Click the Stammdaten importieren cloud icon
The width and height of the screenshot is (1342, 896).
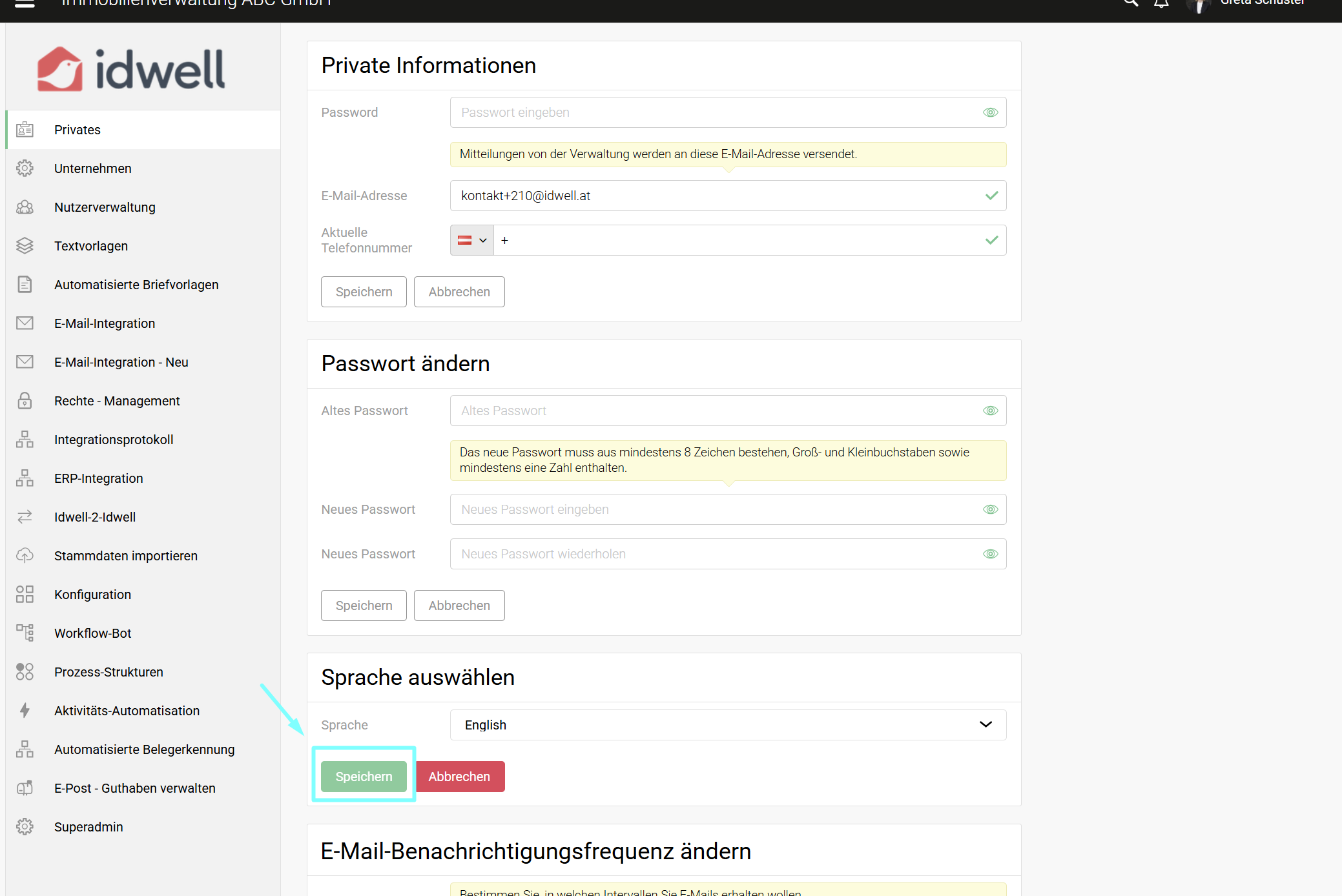[x=25, y=555]
